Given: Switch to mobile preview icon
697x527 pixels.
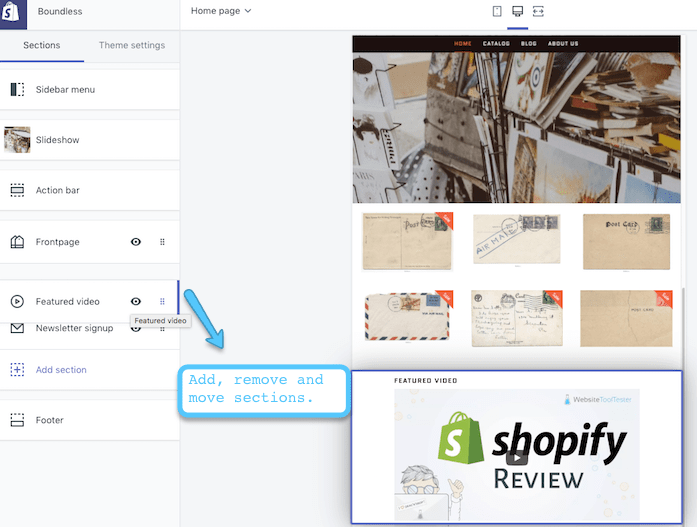Looking at the screenshot, I should point(496,11).
